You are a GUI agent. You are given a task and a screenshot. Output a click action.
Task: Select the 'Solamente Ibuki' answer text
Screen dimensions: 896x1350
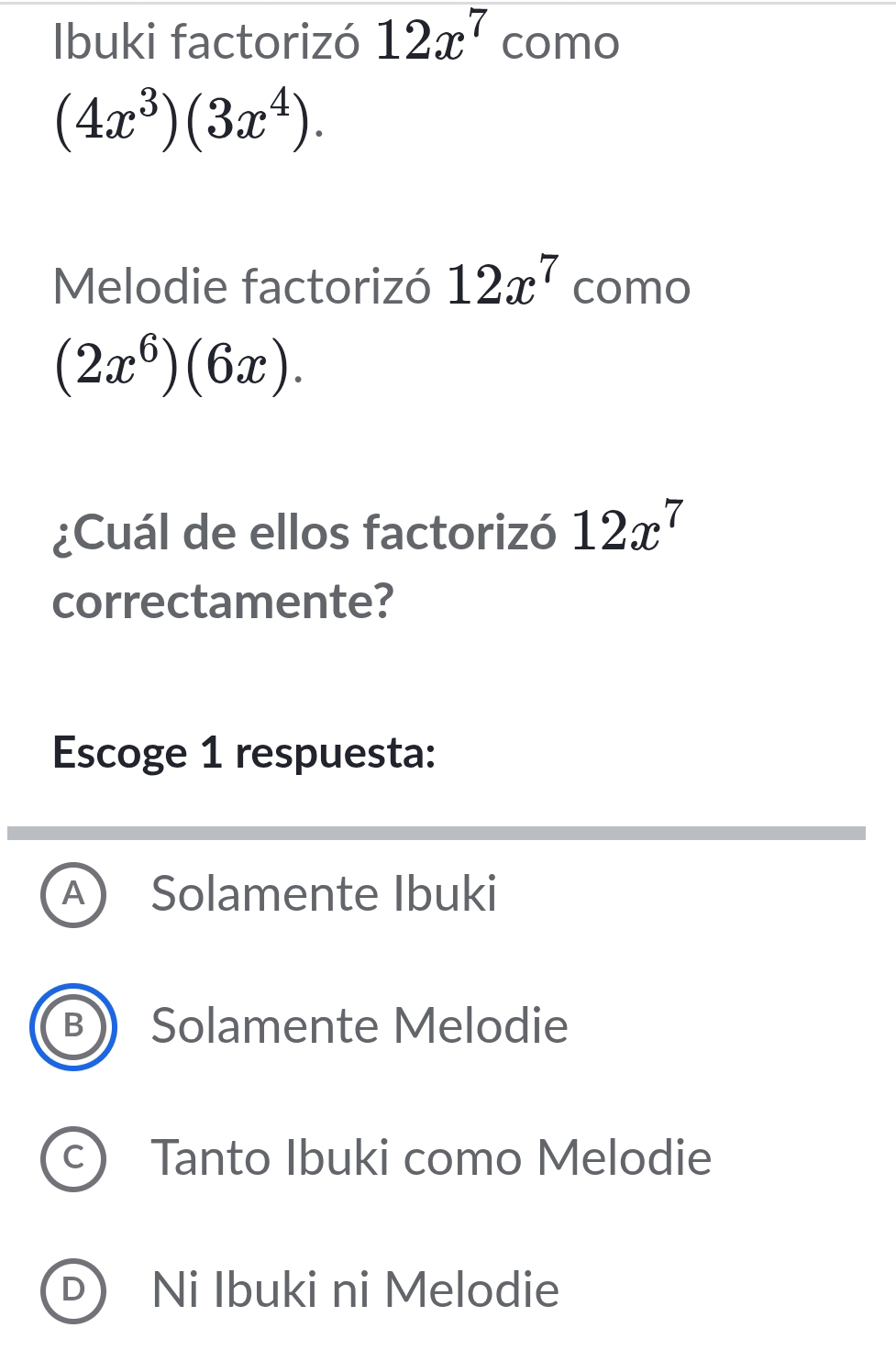click(x=324, y=894)
